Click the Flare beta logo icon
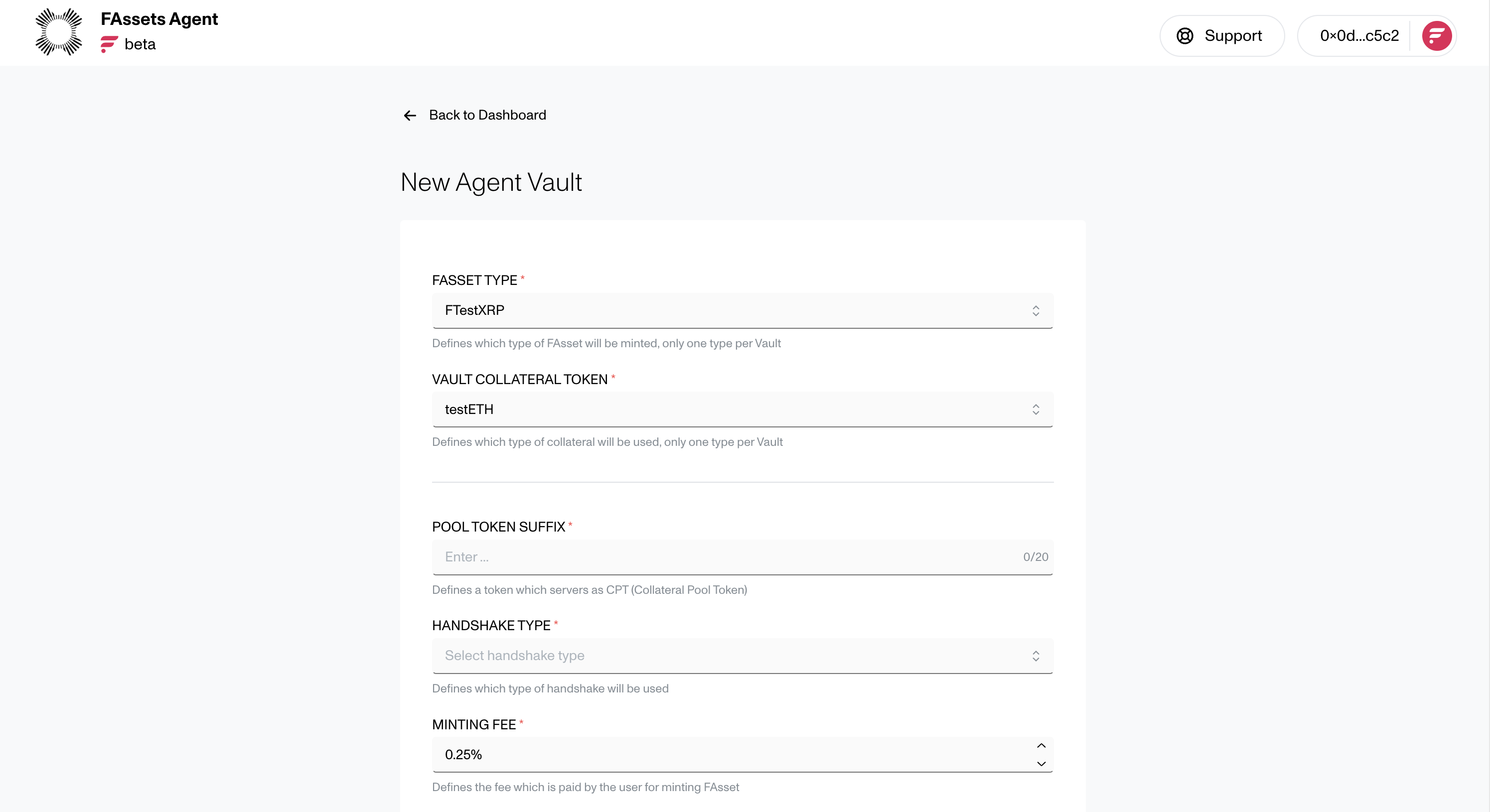This screenshot has width=1490, height=812. point(109,44)
